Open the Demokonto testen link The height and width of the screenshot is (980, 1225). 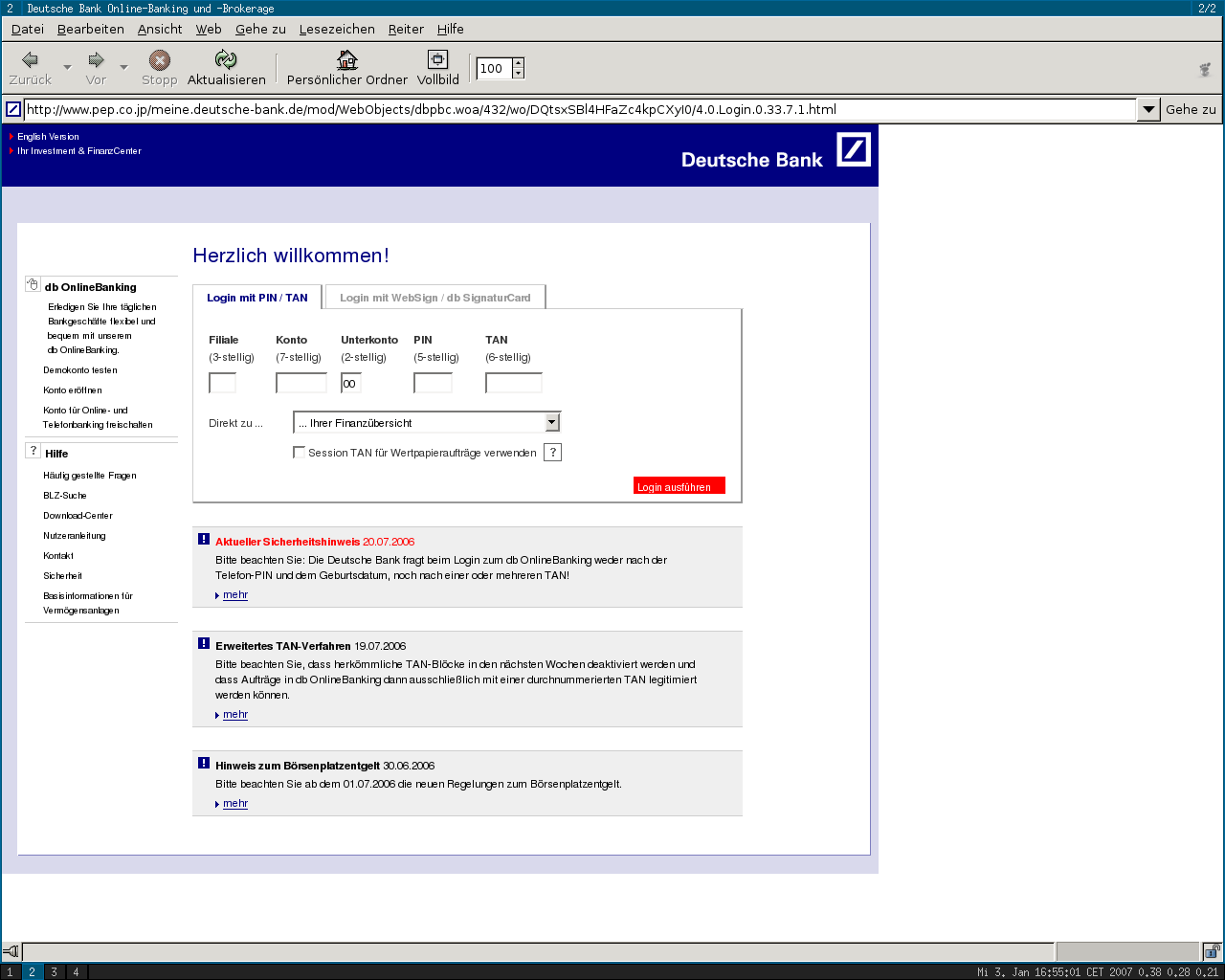point(80,370)
